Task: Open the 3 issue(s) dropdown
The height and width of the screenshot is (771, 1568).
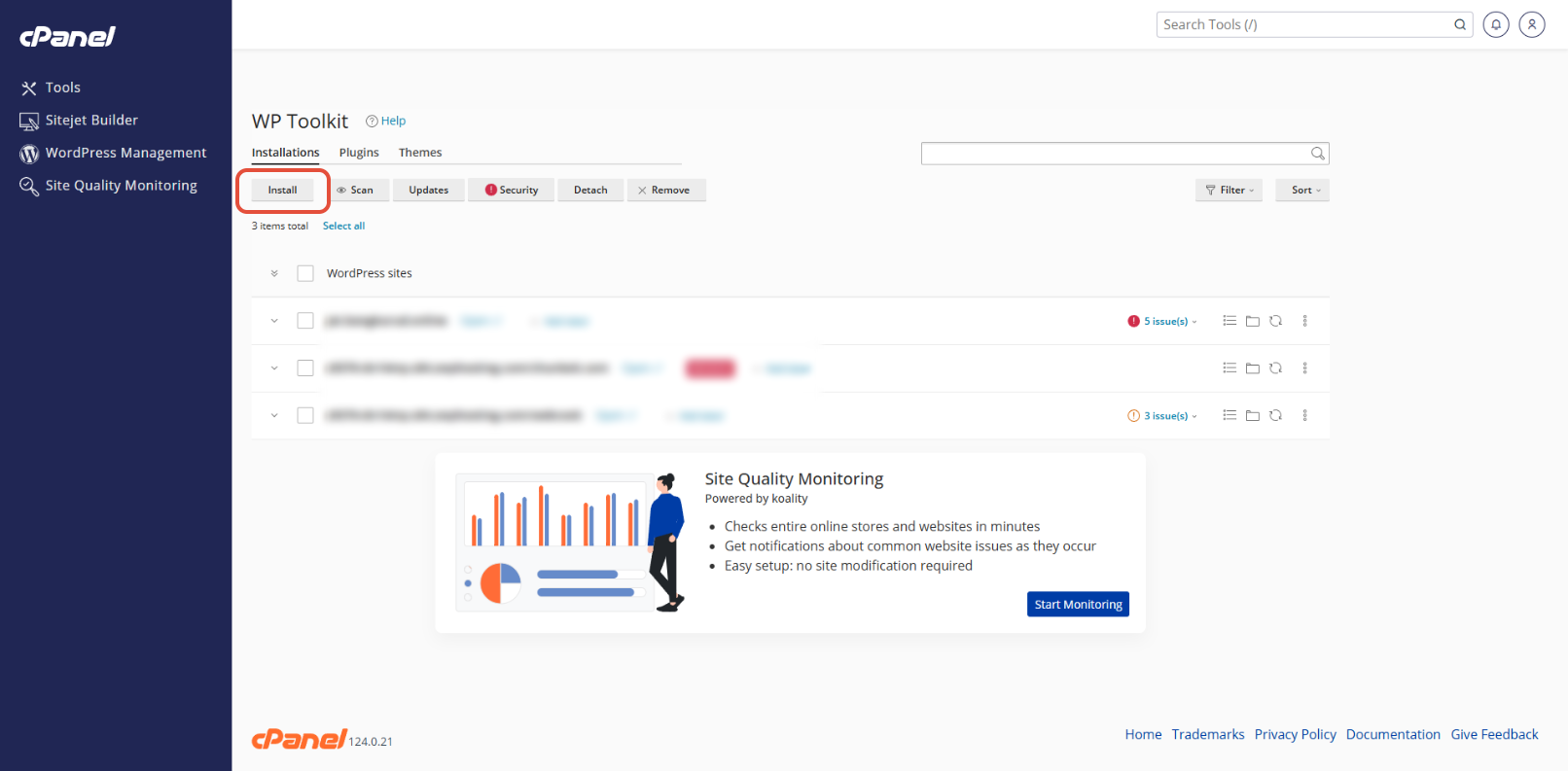Action: pyautogui.click(x=1170, y=416)
